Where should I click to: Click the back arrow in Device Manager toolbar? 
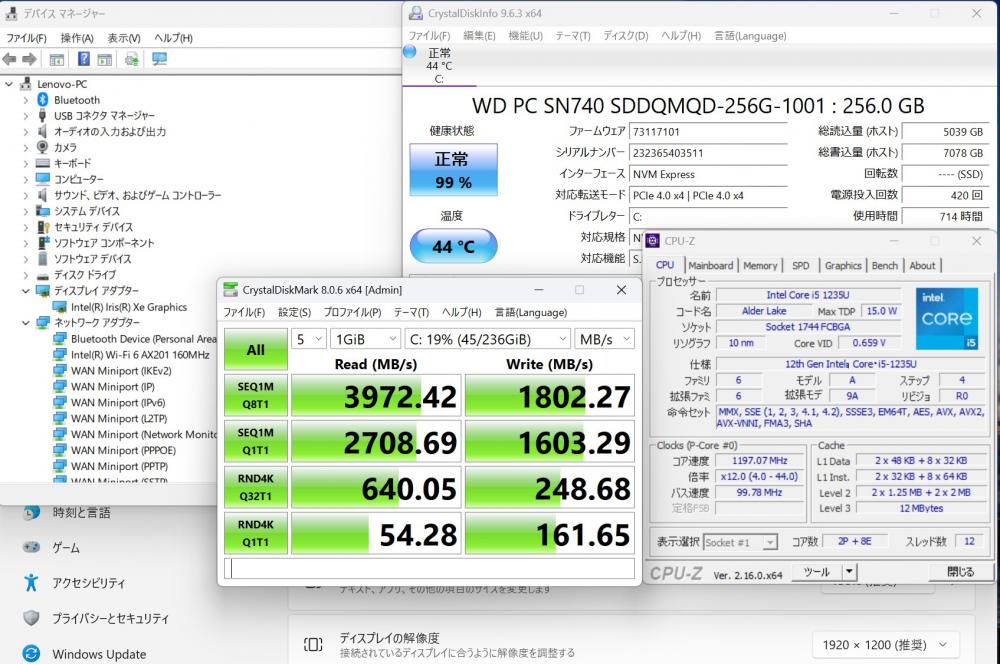point(10,59)
